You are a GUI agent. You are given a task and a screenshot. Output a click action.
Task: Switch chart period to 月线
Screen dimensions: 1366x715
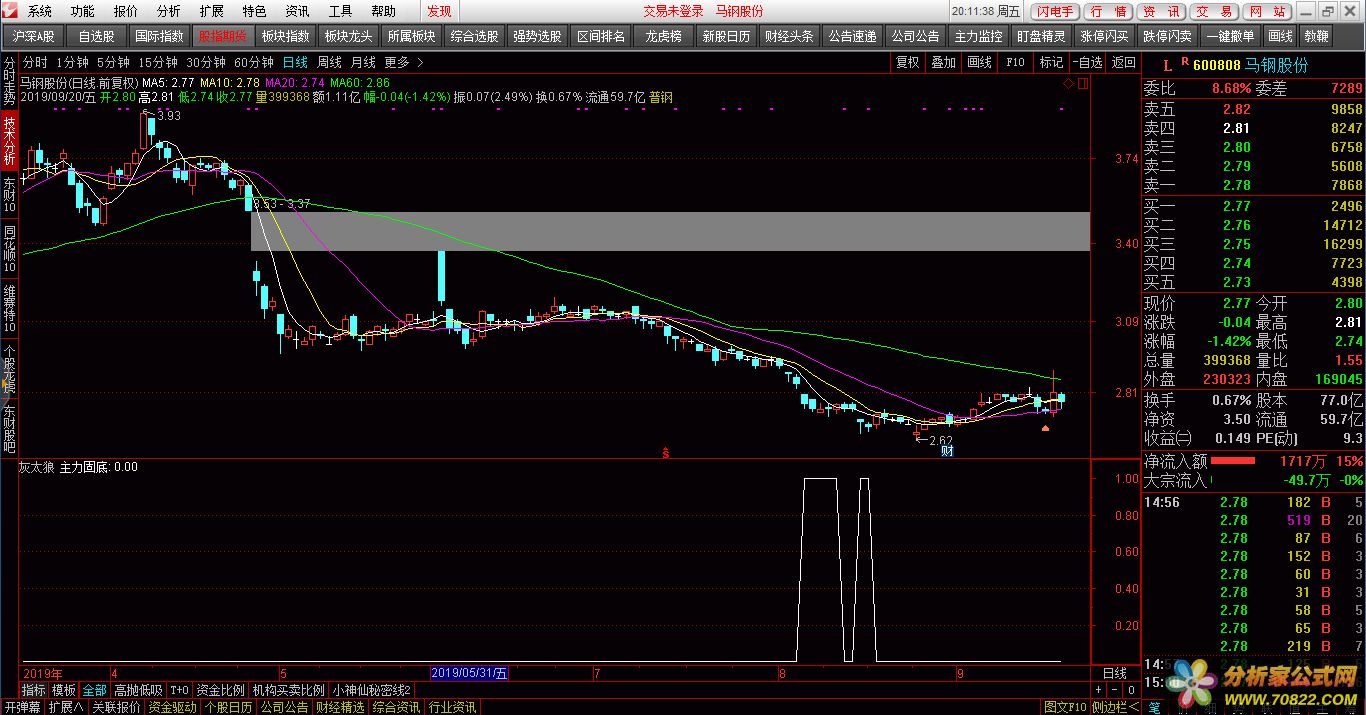point(364,62)
